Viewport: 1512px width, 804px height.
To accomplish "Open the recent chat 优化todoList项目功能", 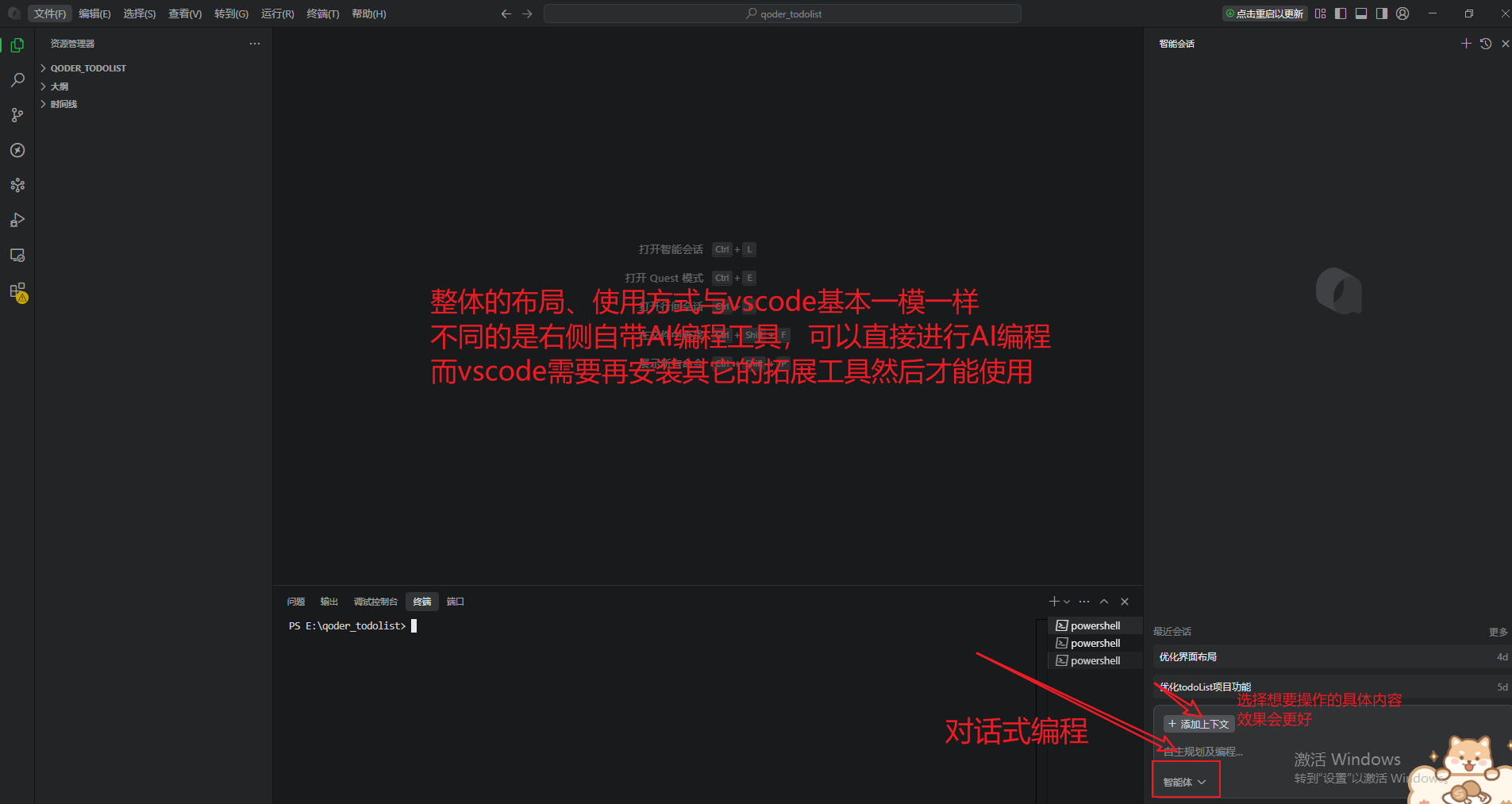I will (1333, 687).
